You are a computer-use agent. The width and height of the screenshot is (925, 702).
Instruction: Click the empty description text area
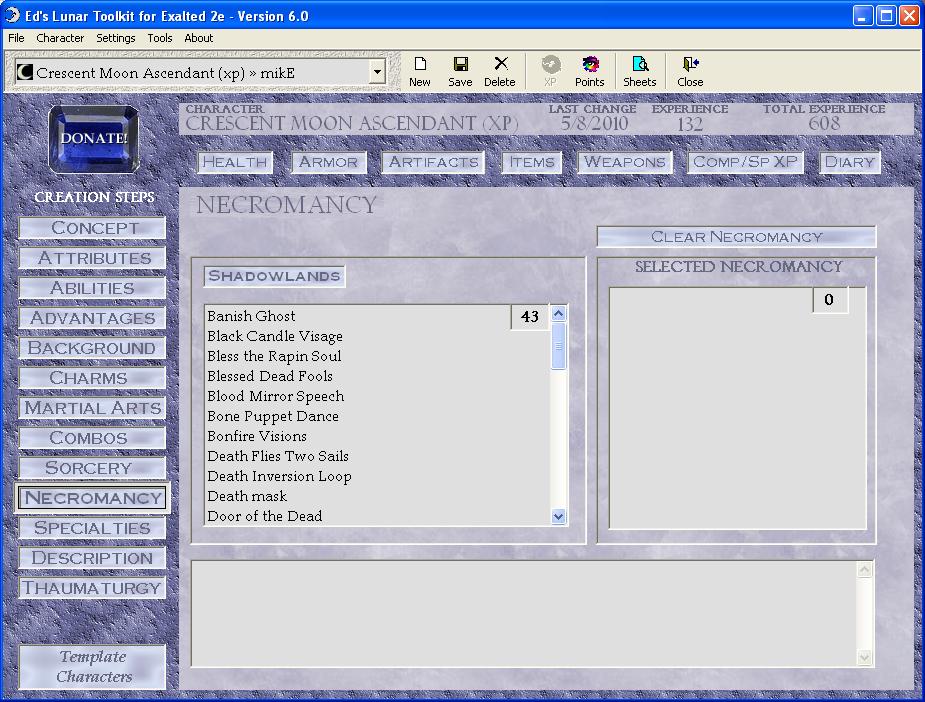(x=524, y=614)
